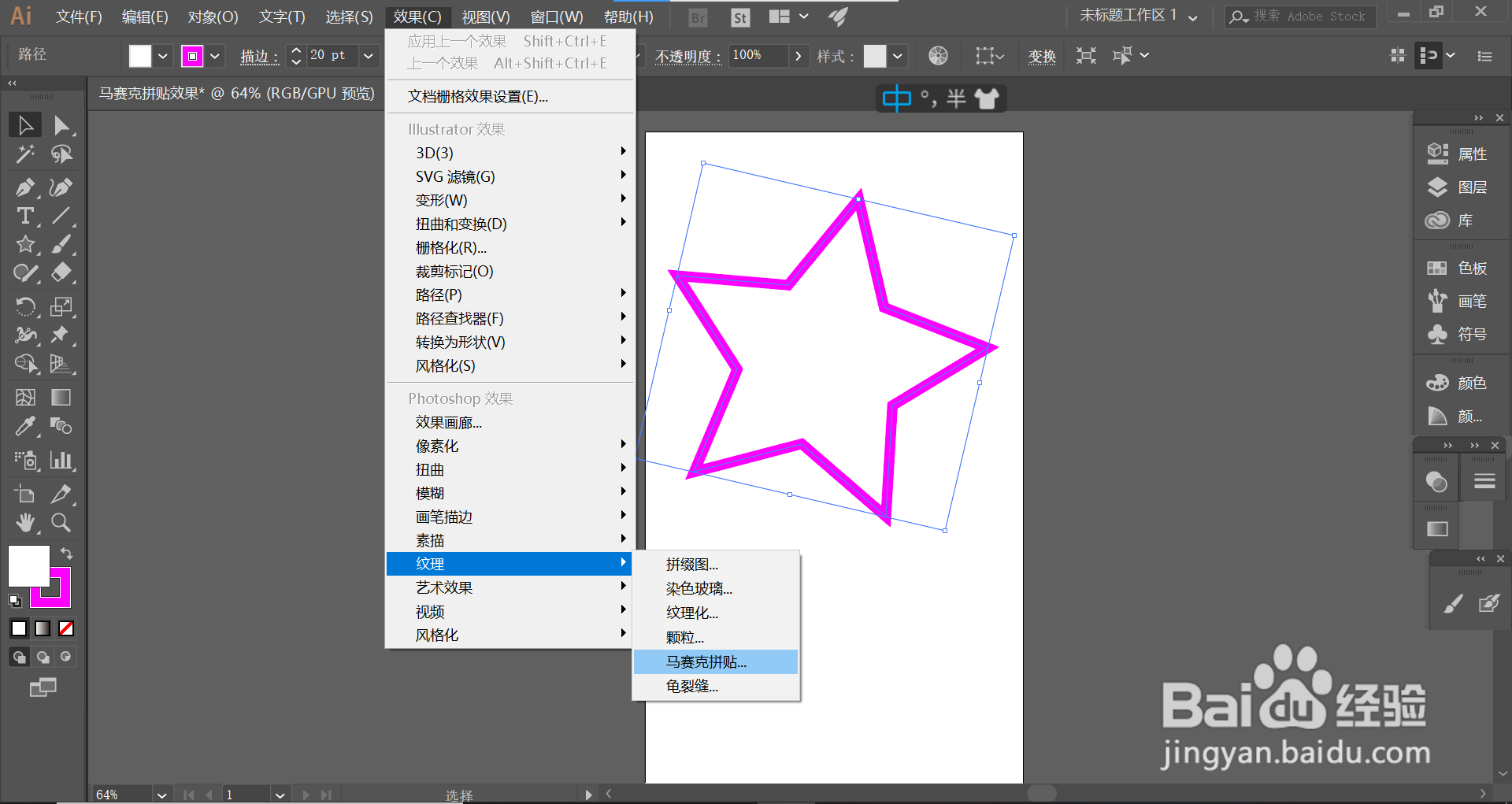Select 马赛克拼贴... from the texture submenu
This screenshot has width=1512, height=804.
point(716,662)
